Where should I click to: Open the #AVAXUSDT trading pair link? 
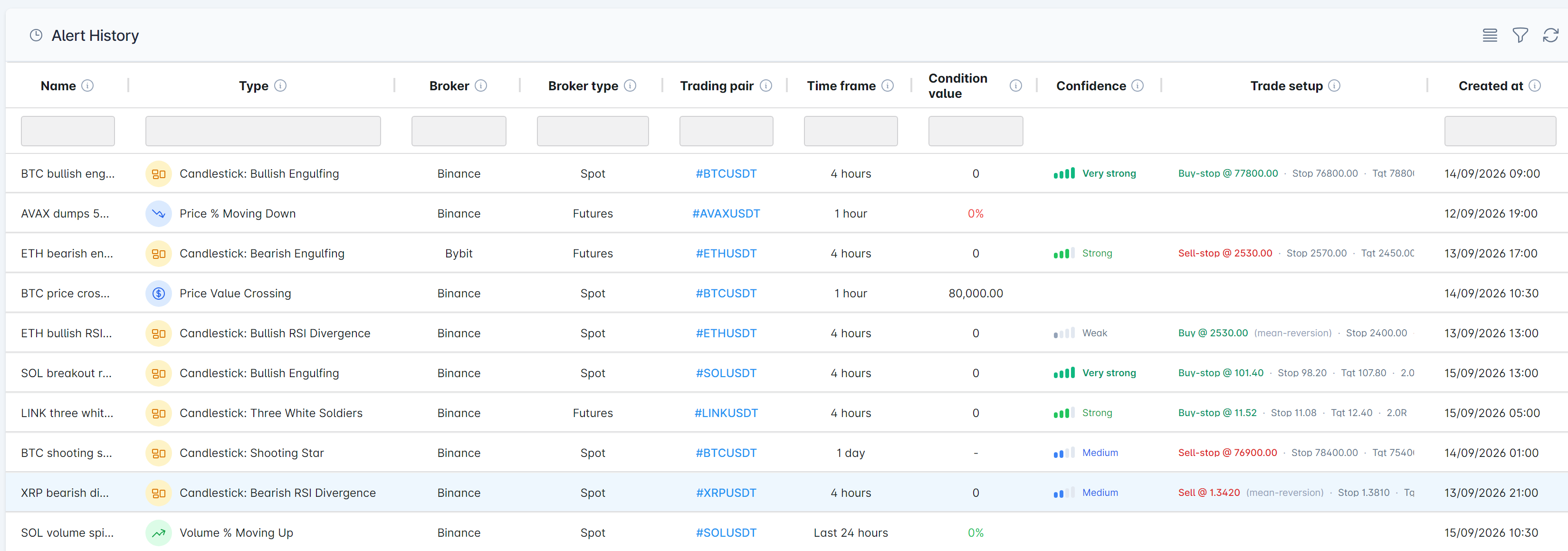click(x=726, y=213)
